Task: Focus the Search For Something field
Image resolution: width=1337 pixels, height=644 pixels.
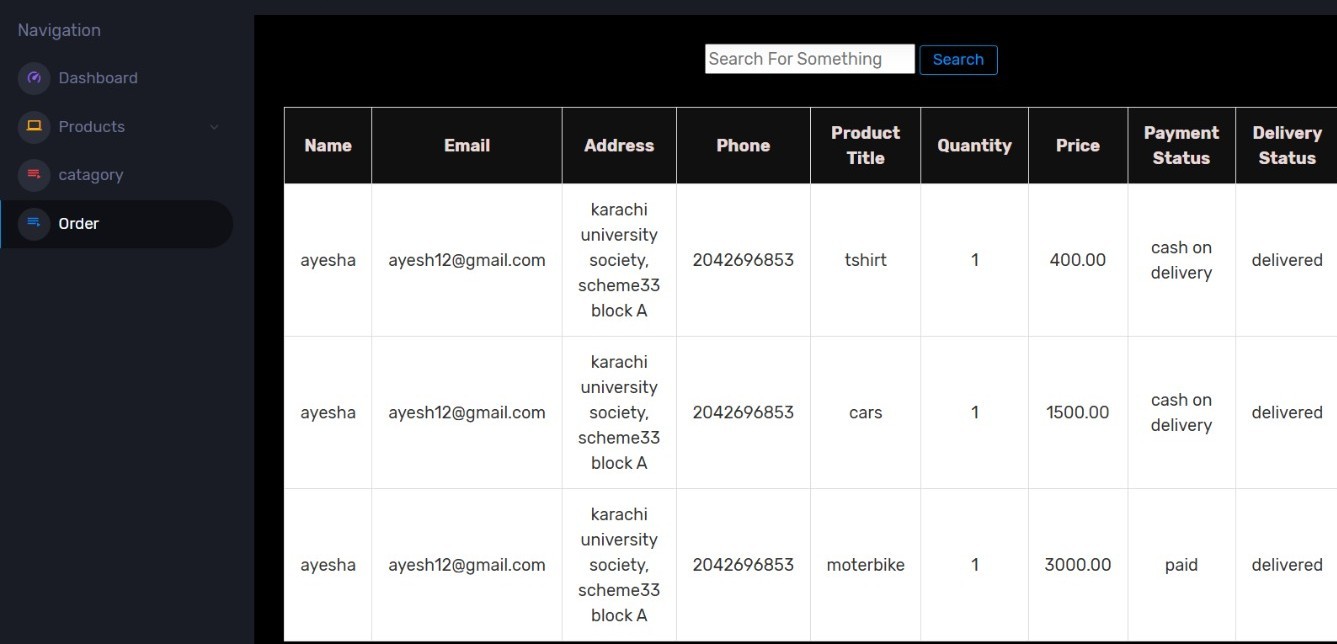Action: click(x=810, y=59)
